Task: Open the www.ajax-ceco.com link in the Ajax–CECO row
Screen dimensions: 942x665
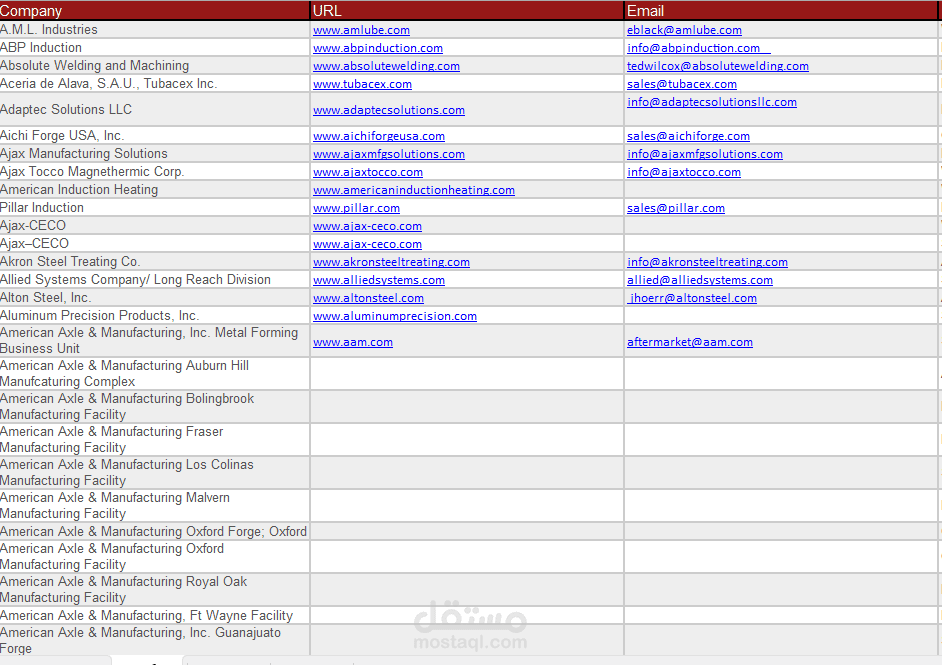Action: pyautogui.click(x=367, y=244)
